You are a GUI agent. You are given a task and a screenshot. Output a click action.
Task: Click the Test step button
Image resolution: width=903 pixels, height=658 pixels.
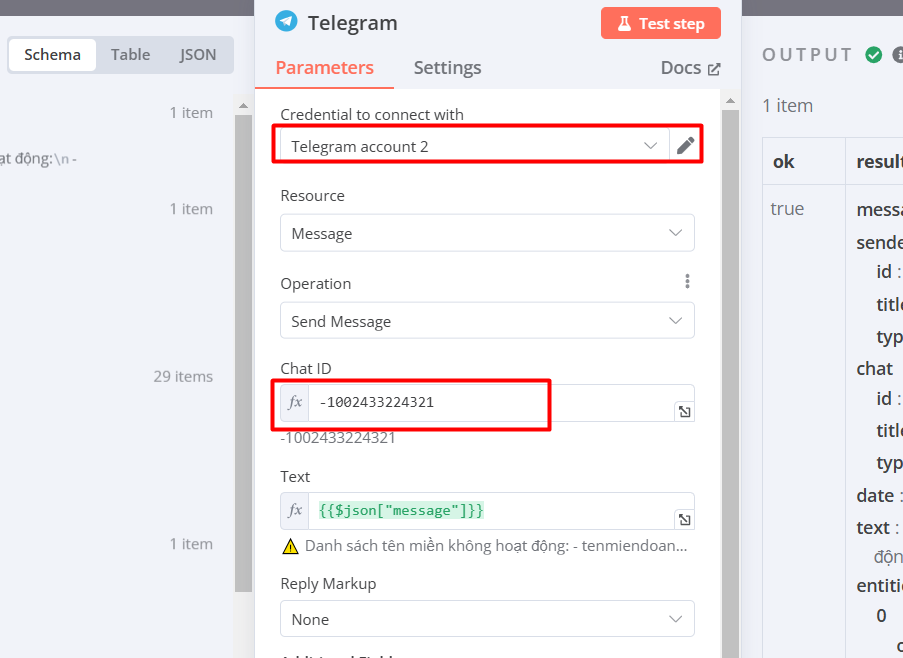coord(661,24)
